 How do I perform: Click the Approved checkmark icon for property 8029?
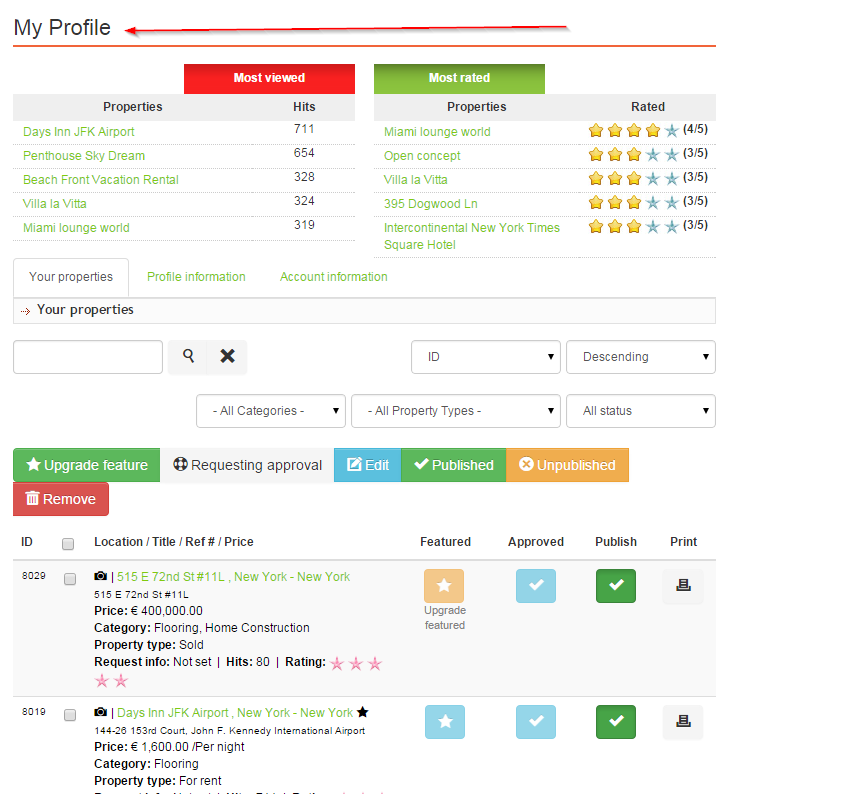pyautogui.click(x=536, y=586)
